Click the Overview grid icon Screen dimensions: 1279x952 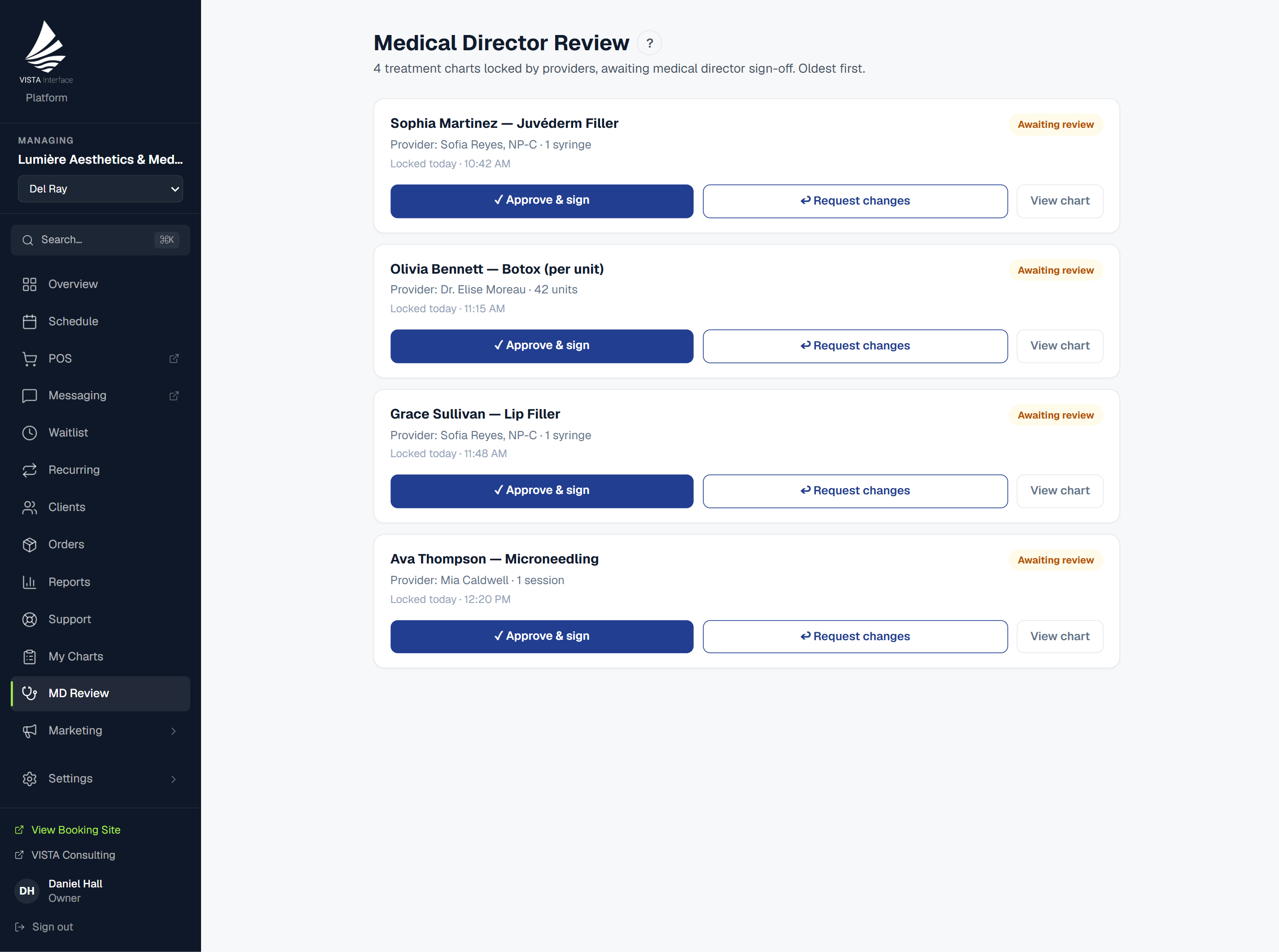pyautogui.click(x=30, y=284)
